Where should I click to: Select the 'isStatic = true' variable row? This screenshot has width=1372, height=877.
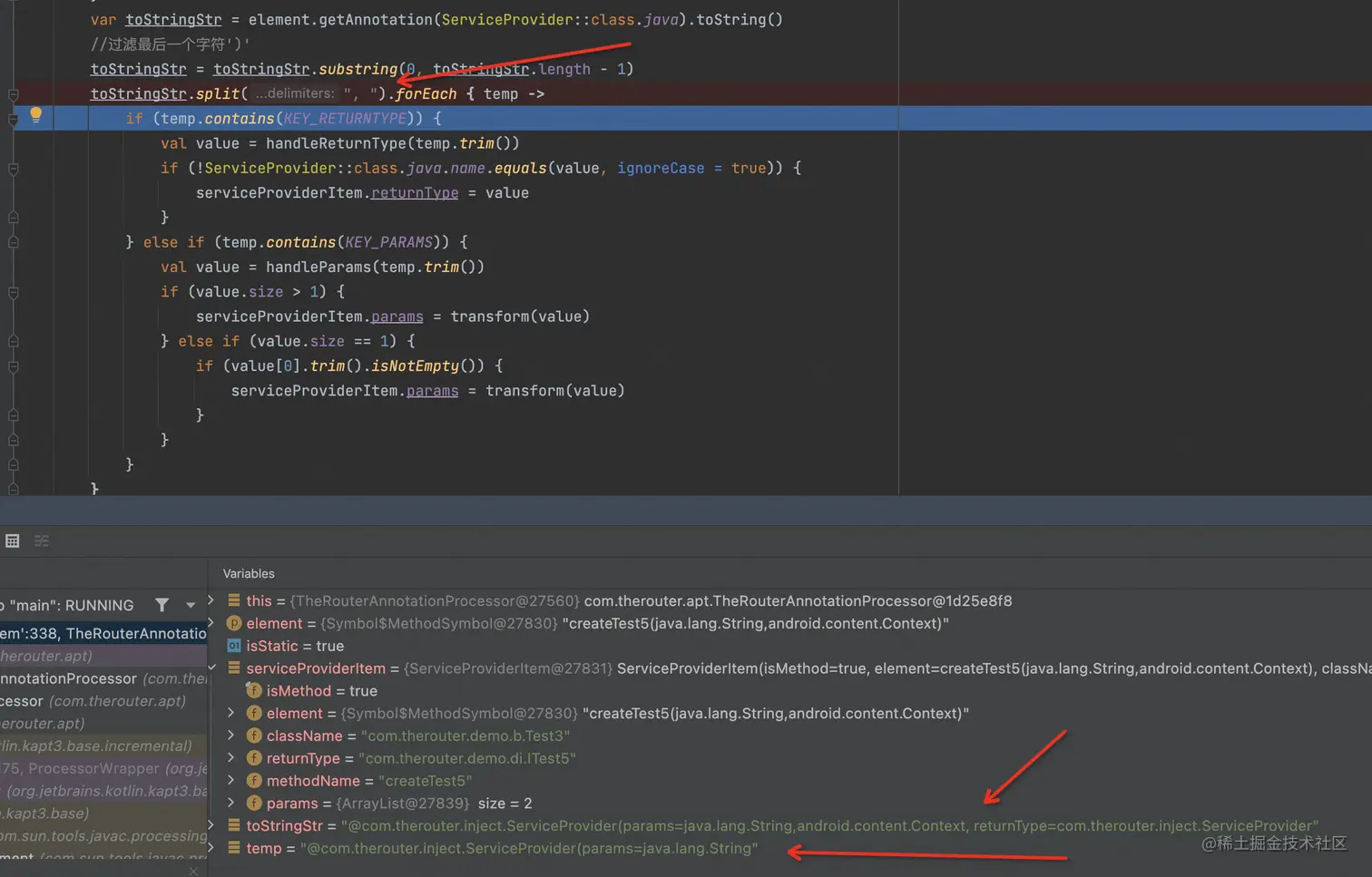[x=789, y=646]
